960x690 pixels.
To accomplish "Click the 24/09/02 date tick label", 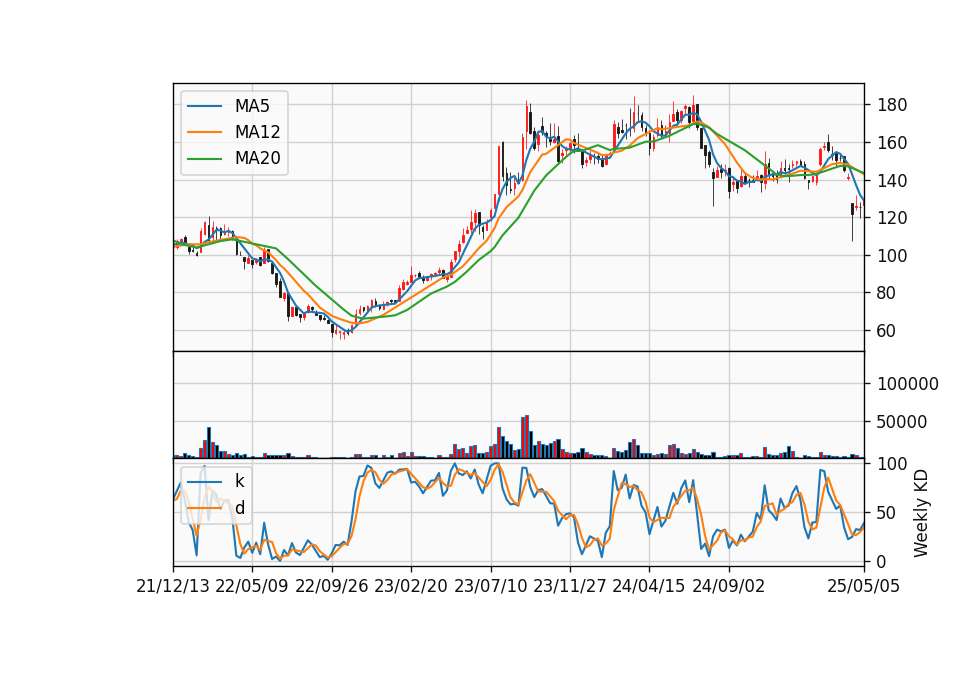I will tap(729, 586).
